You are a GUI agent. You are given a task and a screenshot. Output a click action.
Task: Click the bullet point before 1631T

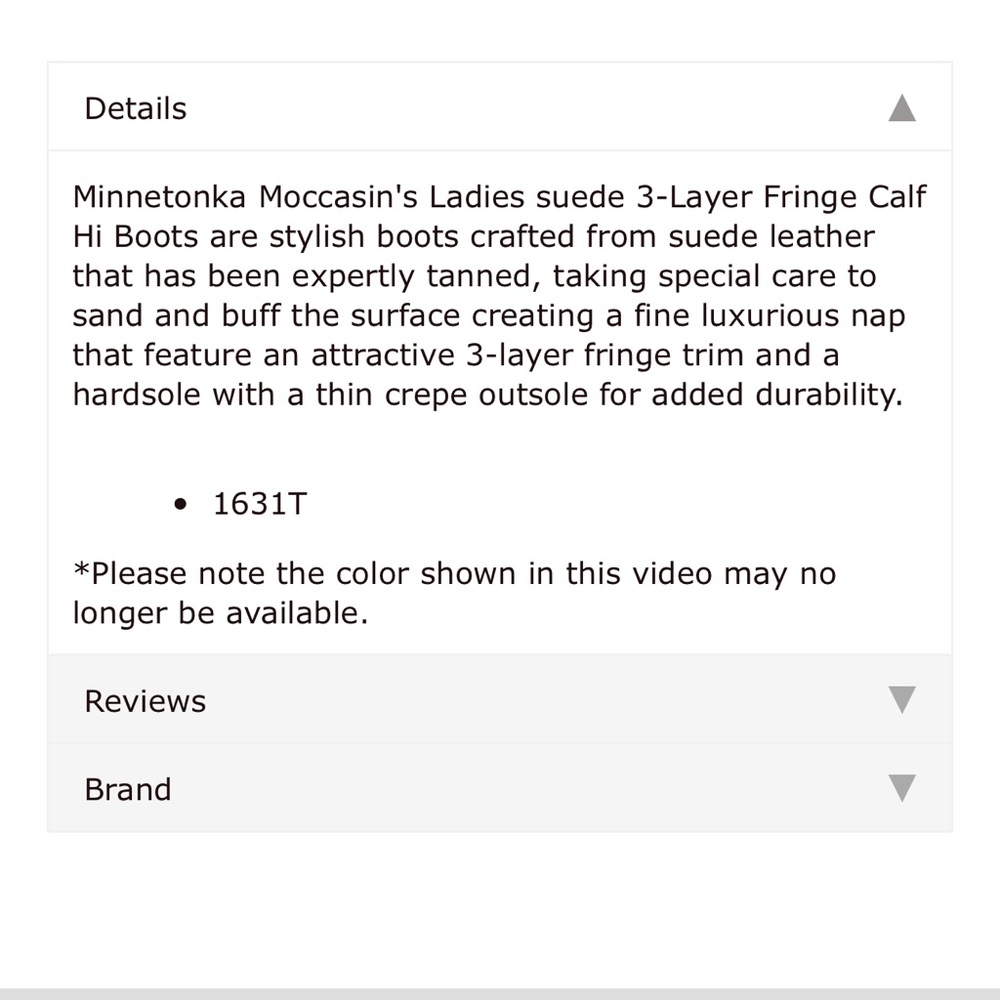(x=180, y=505)
